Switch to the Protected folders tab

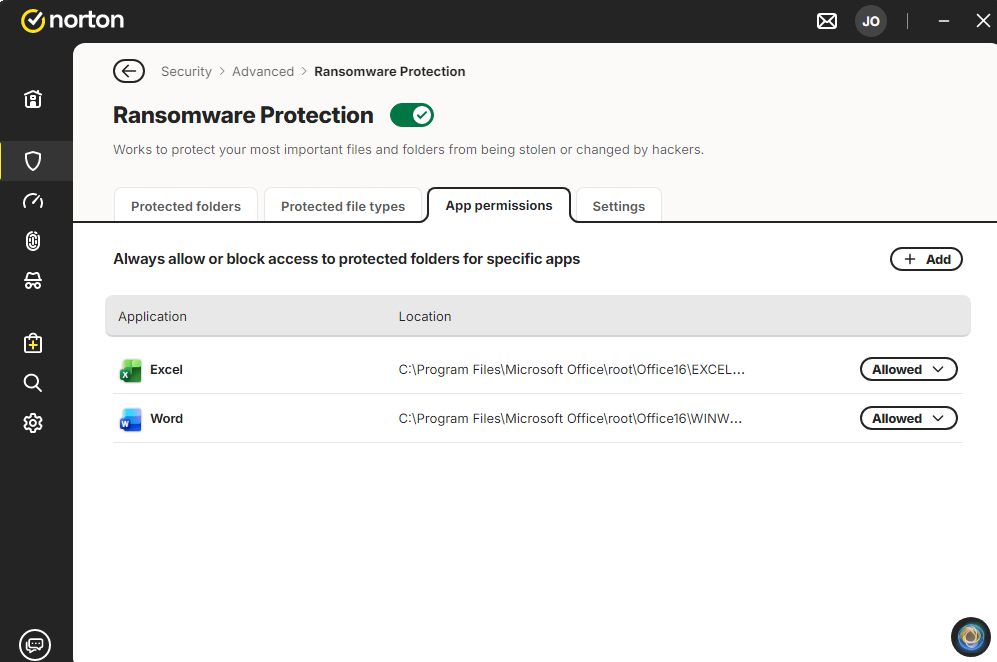(186, 205)
